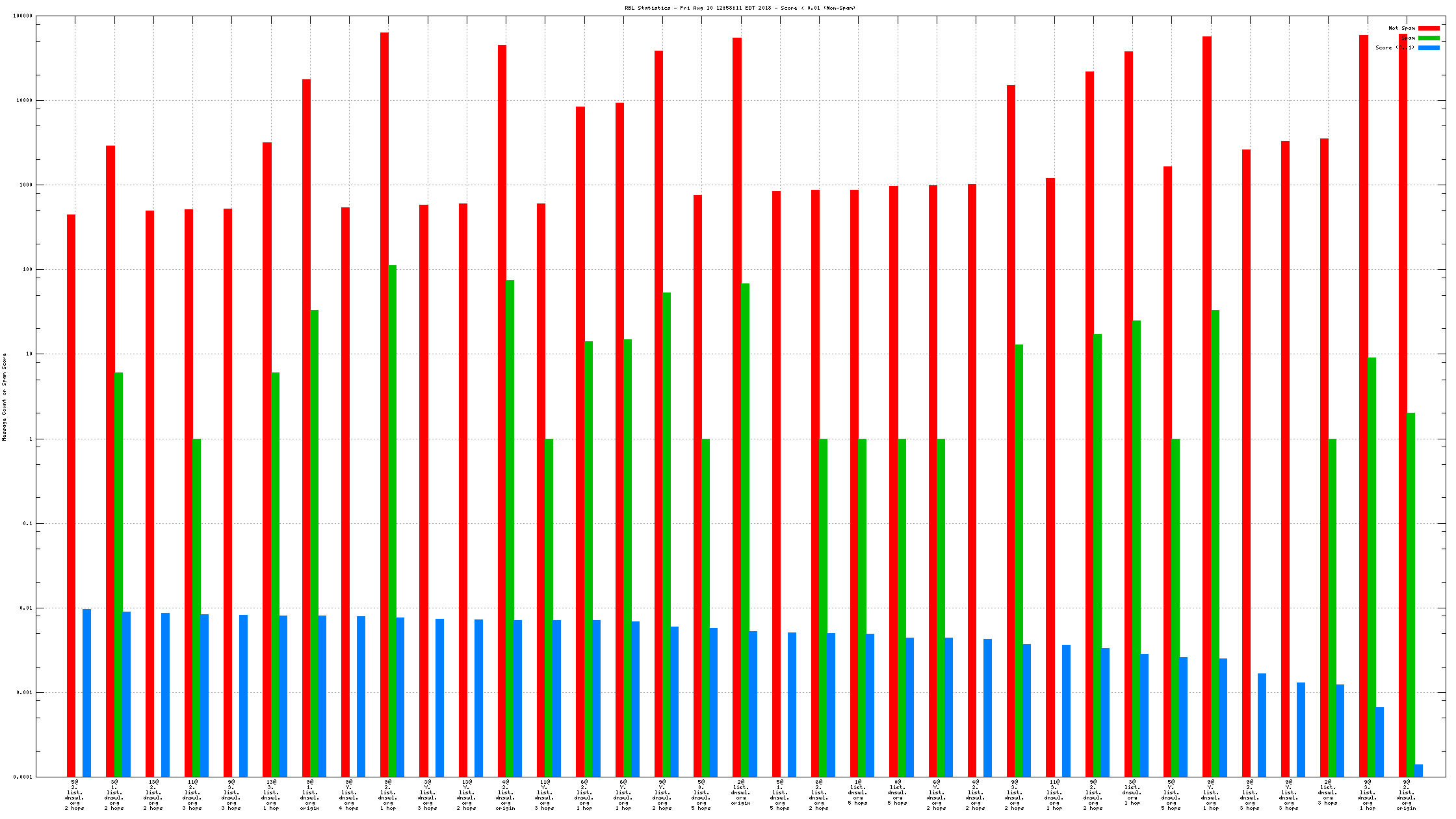This screenshot has width=1456, height=819.
Task: Select the 'Not Spam' legend label
Action: (x=1401, y=29)
